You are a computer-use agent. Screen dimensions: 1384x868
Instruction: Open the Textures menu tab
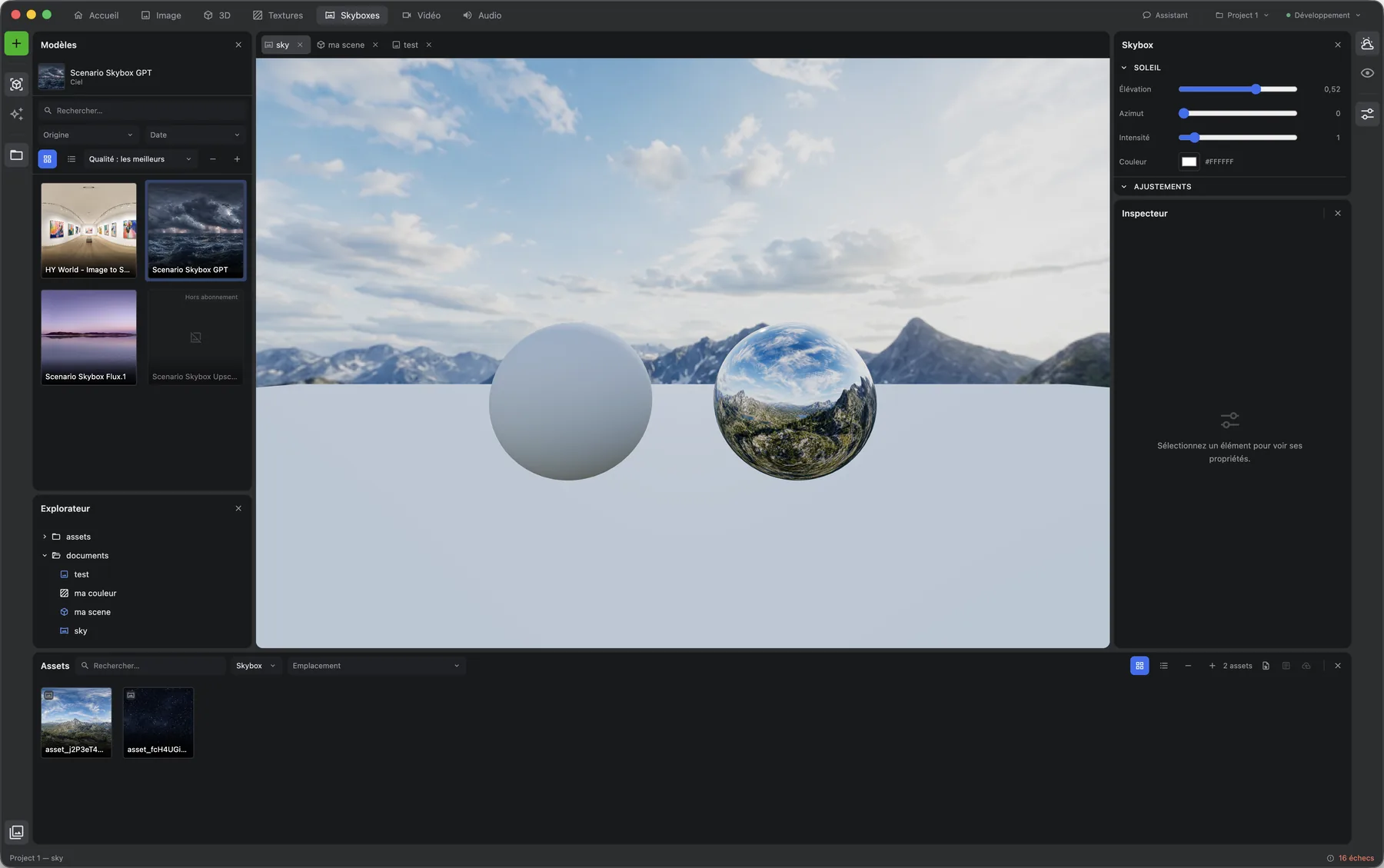coord(278,15)
